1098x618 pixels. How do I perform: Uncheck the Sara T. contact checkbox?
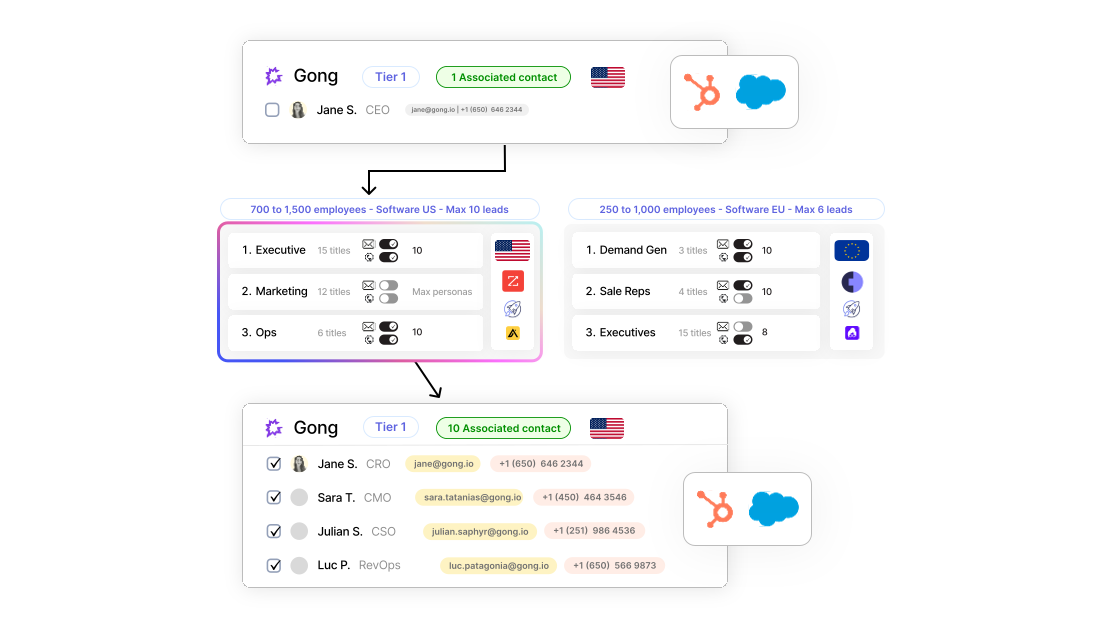pyautogui.click(x=274, y=497)
